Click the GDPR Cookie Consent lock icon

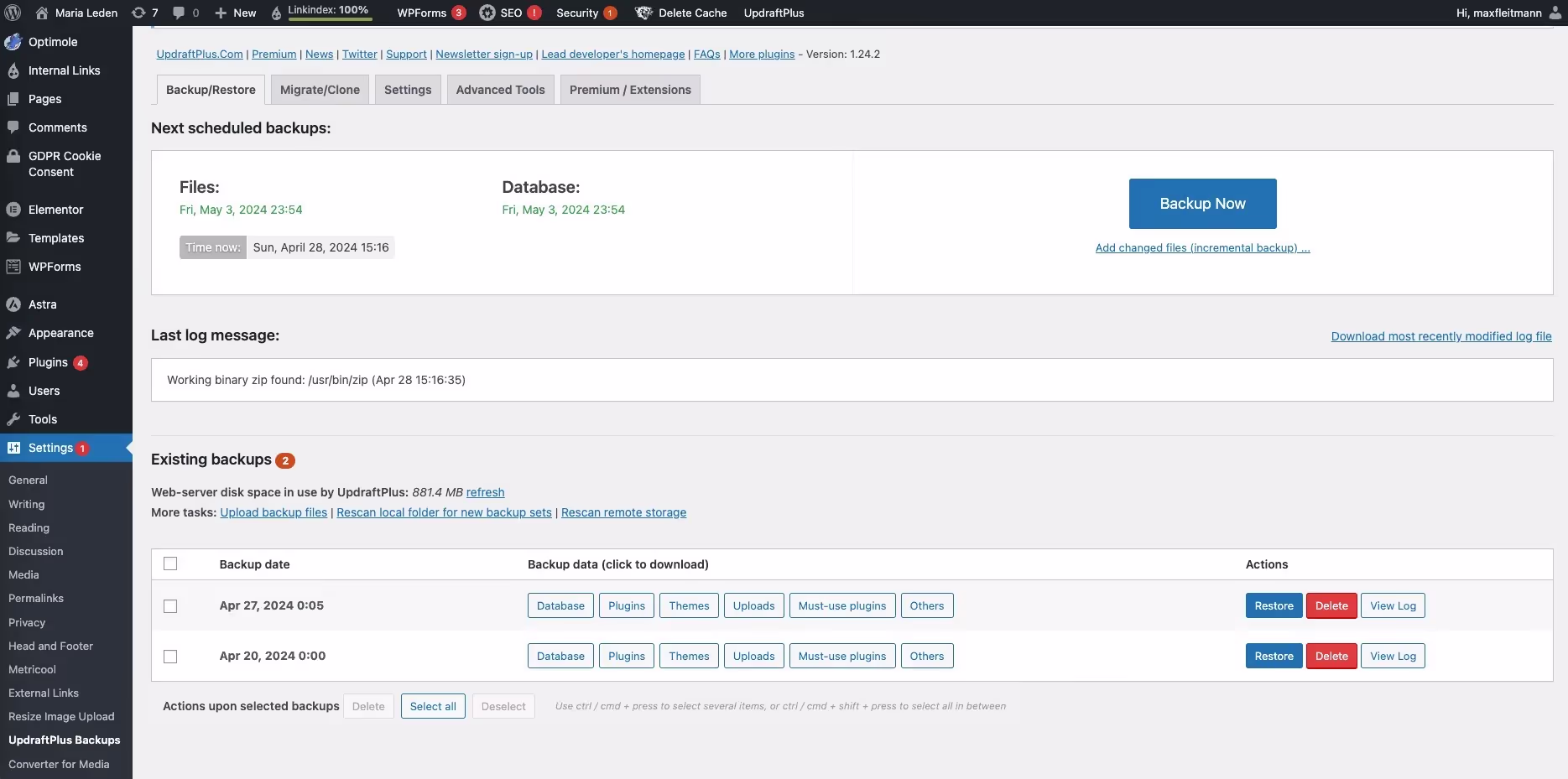coord(13,156)
